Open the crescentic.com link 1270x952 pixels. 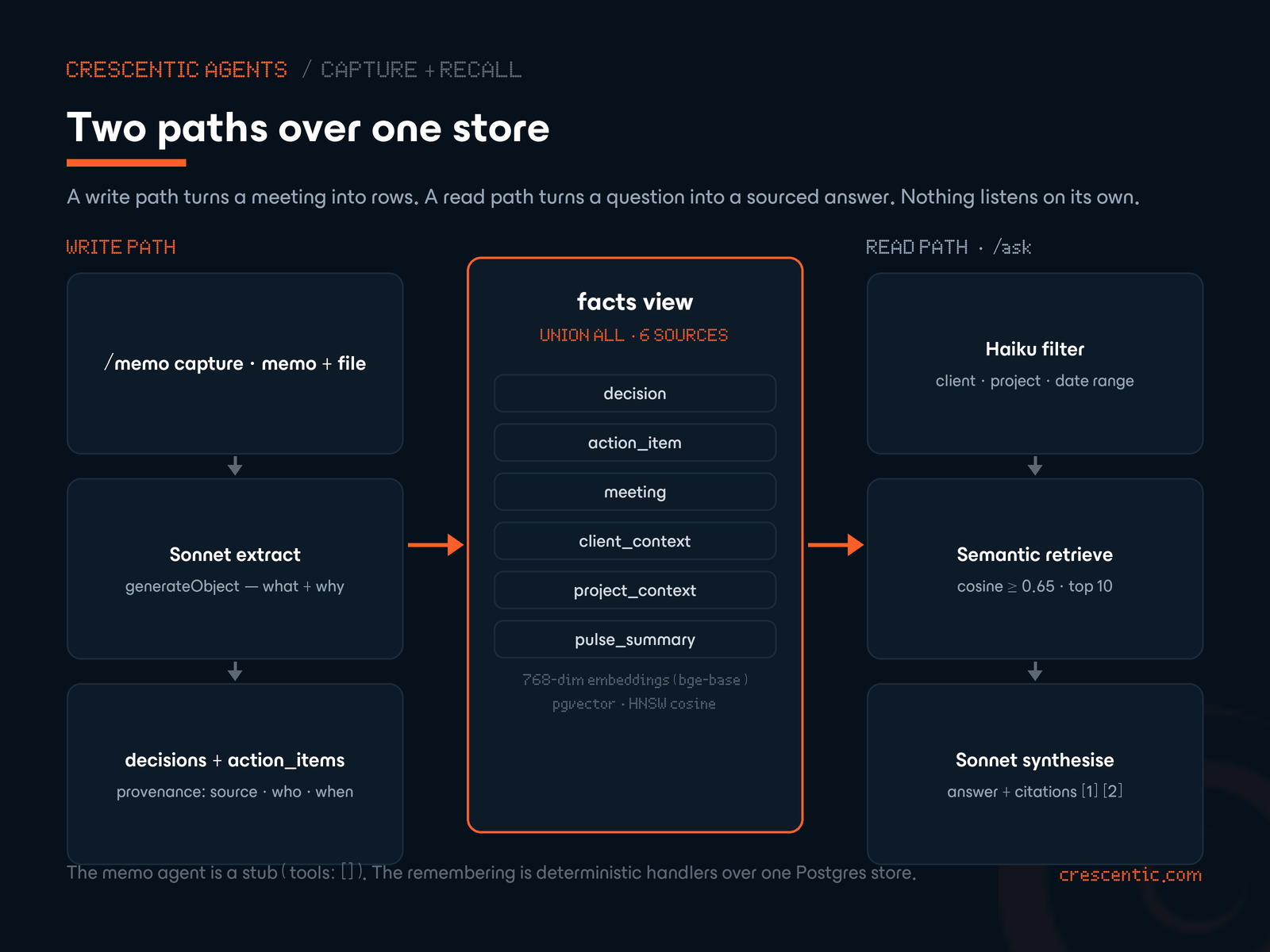click(1130, 875)
